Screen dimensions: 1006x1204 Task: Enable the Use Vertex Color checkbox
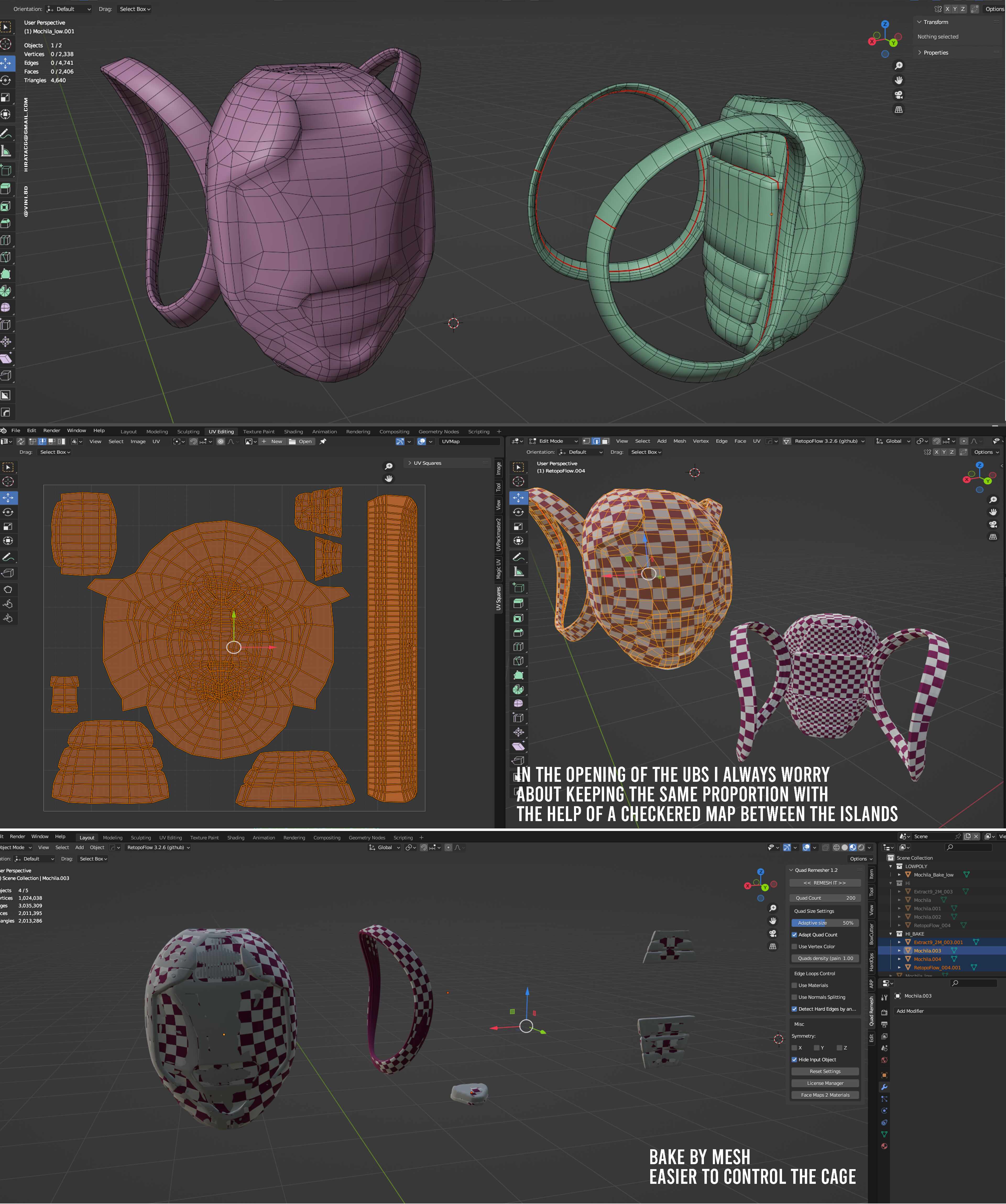click(x=795, y=947)
